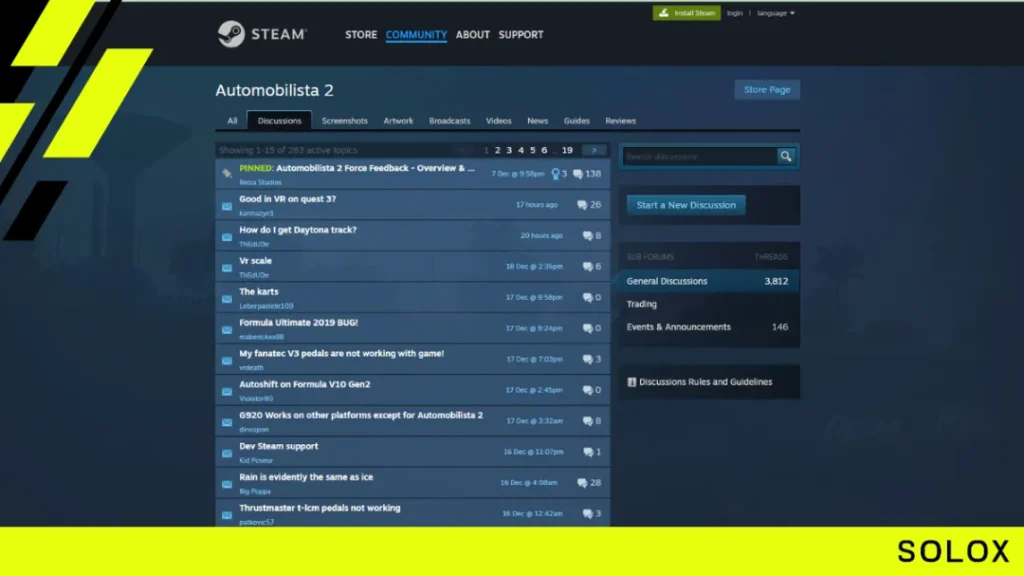Click reply bubble icon for Good in VR

(x=582, y=204)
